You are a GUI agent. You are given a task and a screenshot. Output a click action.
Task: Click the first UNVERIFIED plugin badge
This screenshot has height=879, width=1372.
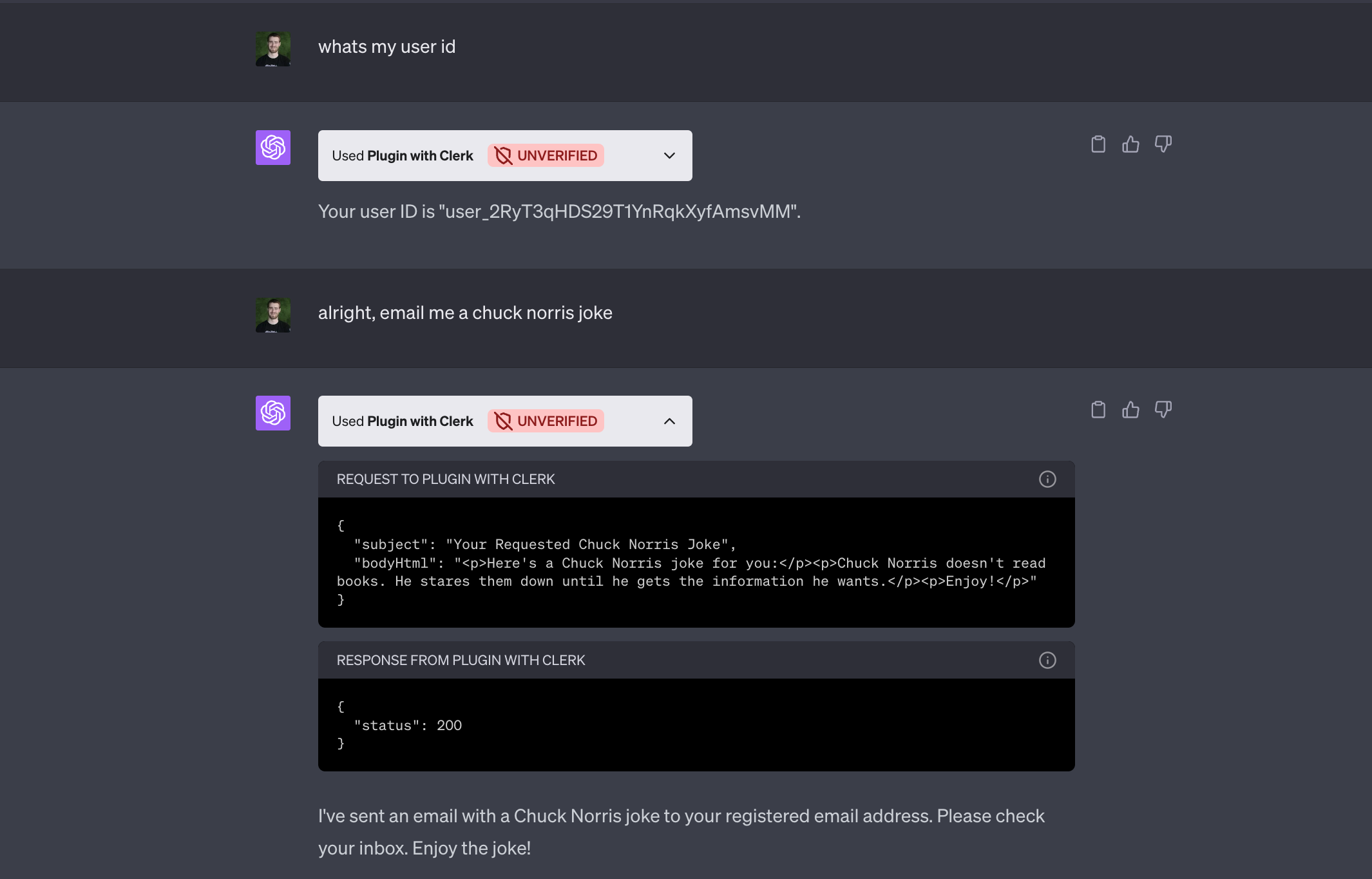tap(546, 155)
